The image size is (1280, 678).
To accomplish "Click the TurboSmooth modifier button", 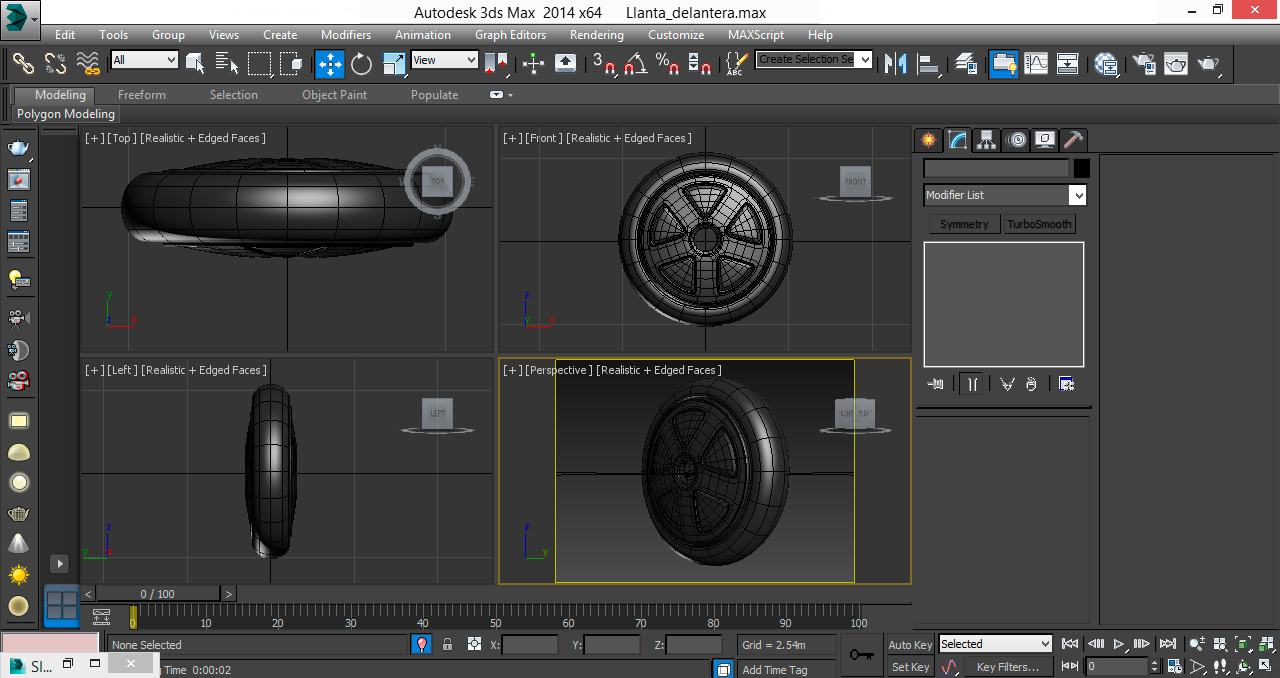I will (x=1039, y=224).
